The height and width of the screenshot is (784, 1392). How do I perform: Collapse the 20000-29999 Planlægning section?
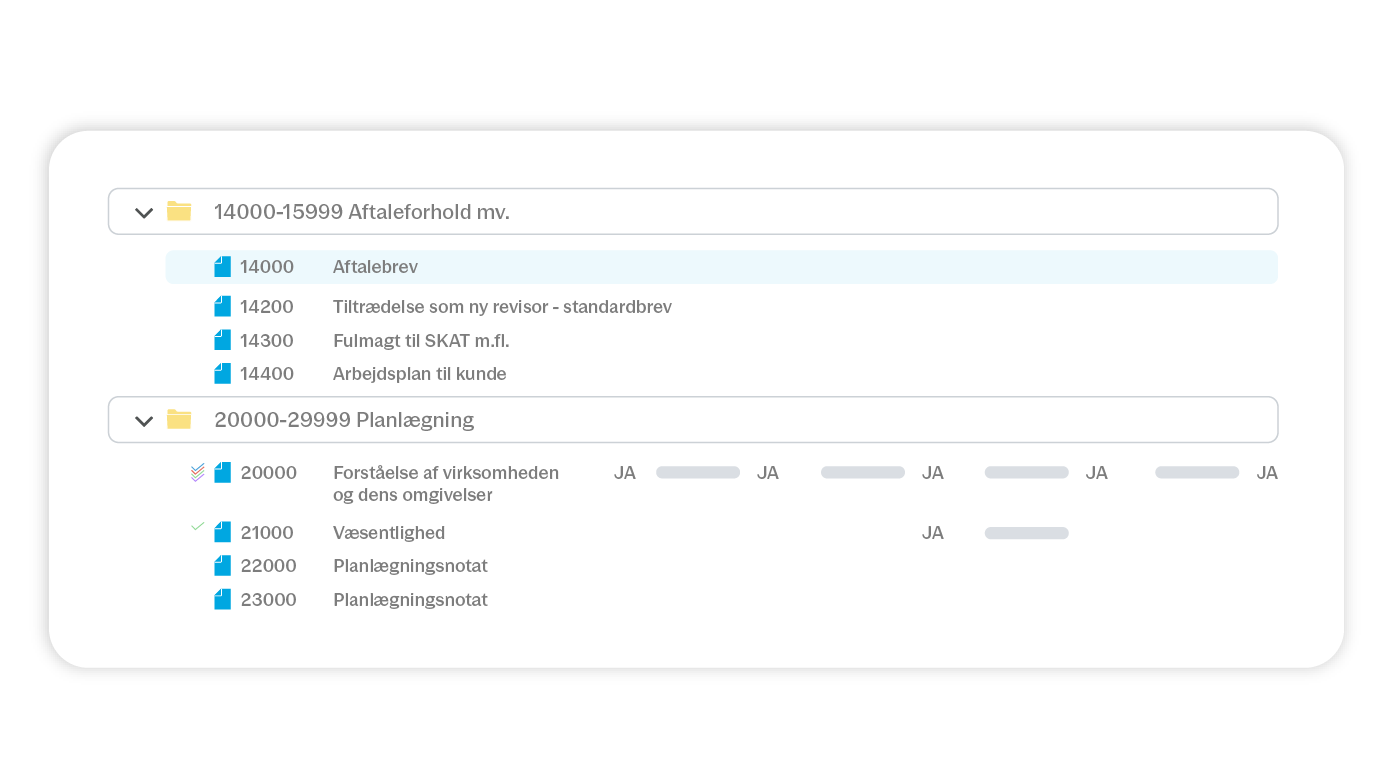[144, 421]
